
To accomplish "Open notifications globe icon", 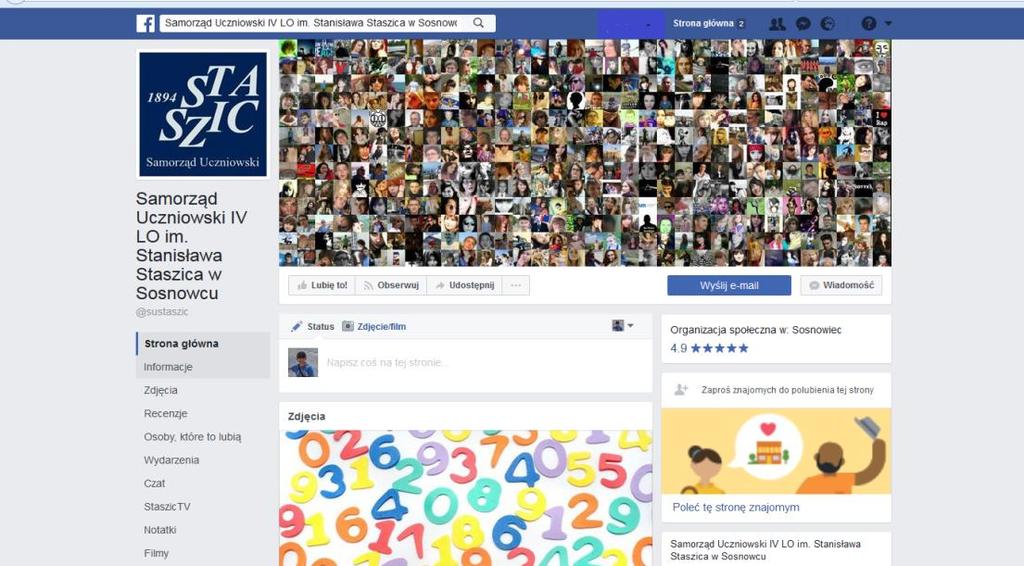I will [827, 24].
